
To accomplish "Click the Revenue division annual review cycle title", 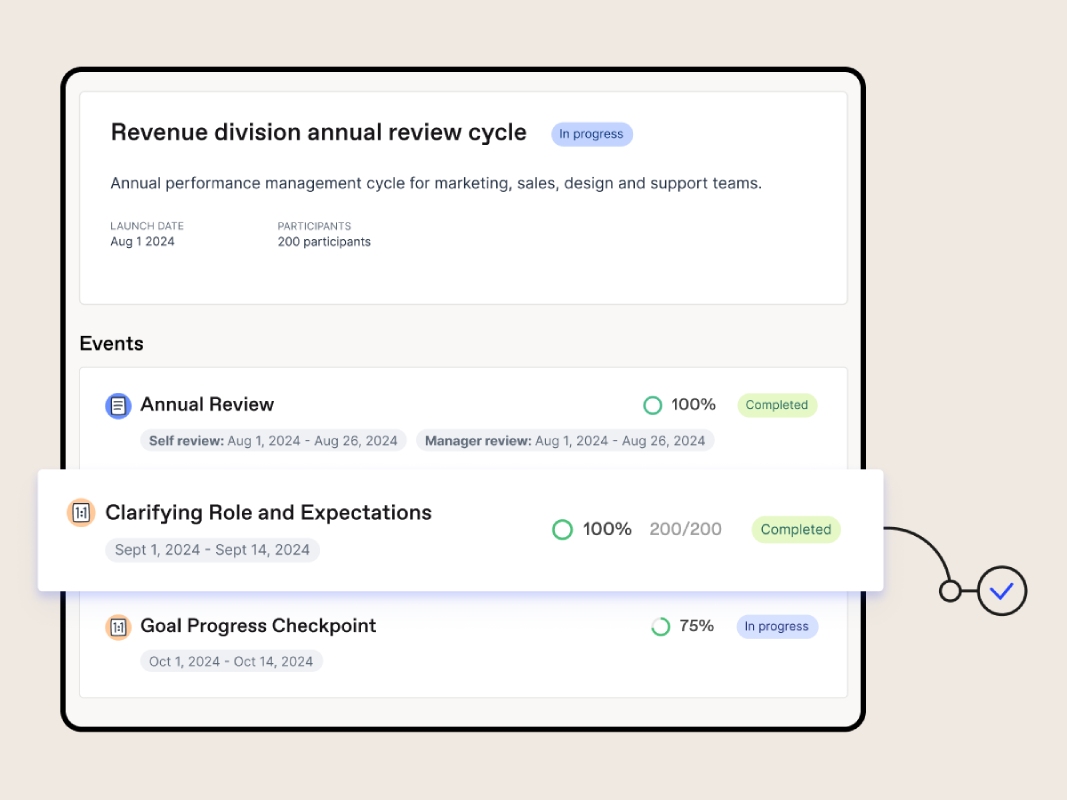I will click(318, 132).
